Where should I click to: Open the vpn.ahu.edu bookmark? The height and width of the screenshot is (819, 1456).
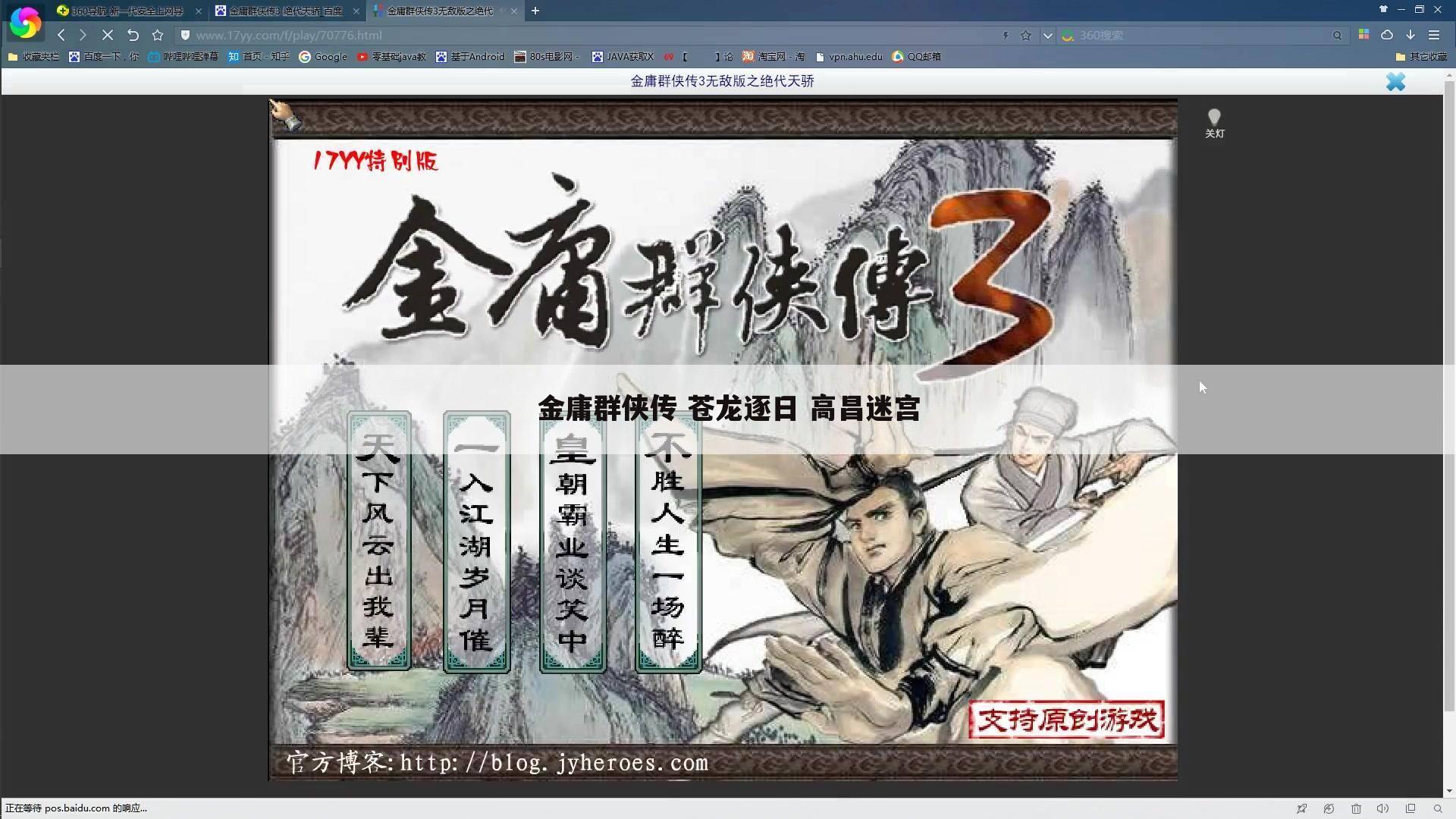pyautogui.click(x=849, y=57)
